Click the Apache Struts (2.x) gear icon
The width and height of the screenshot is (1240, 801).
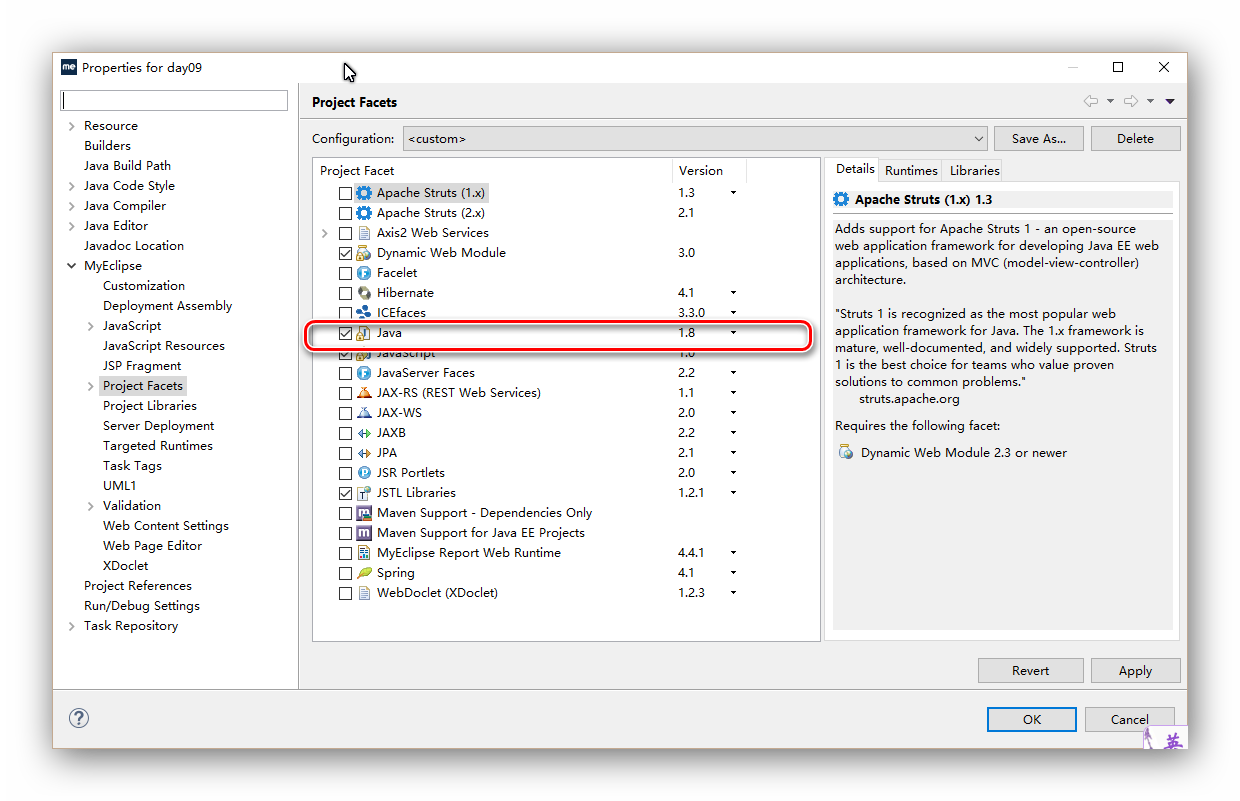pyautogui.click(x=364, y=213)
